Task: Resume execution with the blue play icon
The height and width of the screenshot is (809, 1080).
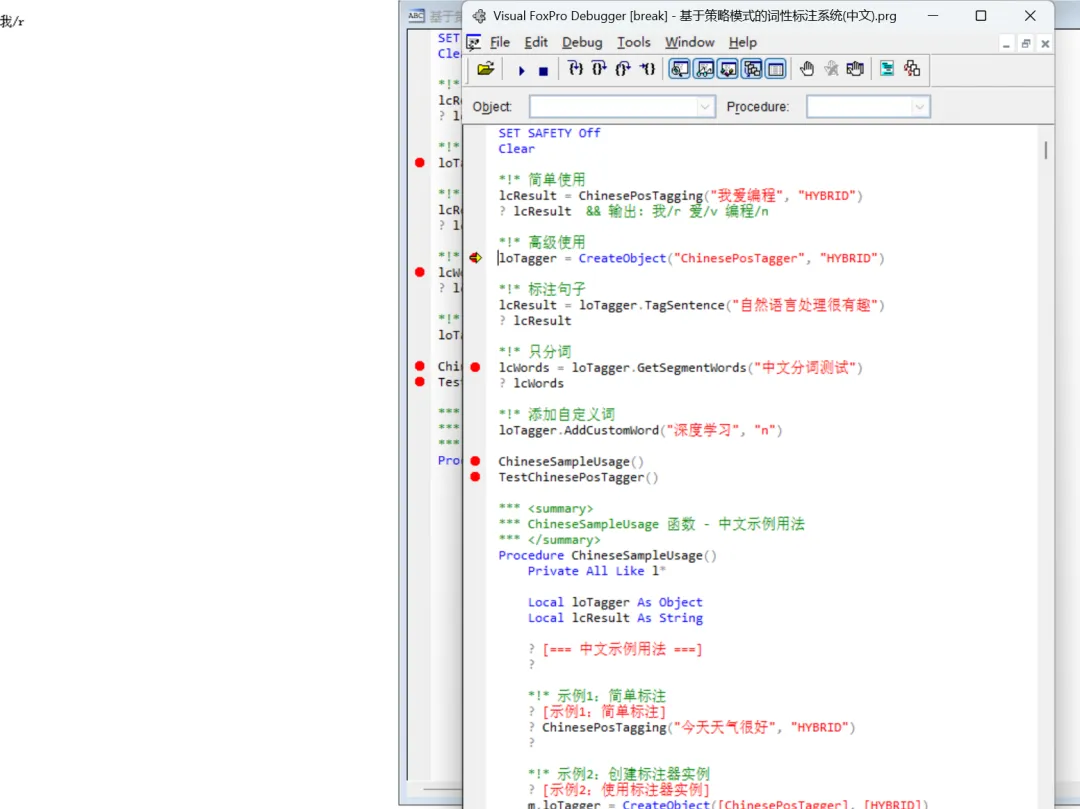Action: pyautogui.click(x=521, y=70)
